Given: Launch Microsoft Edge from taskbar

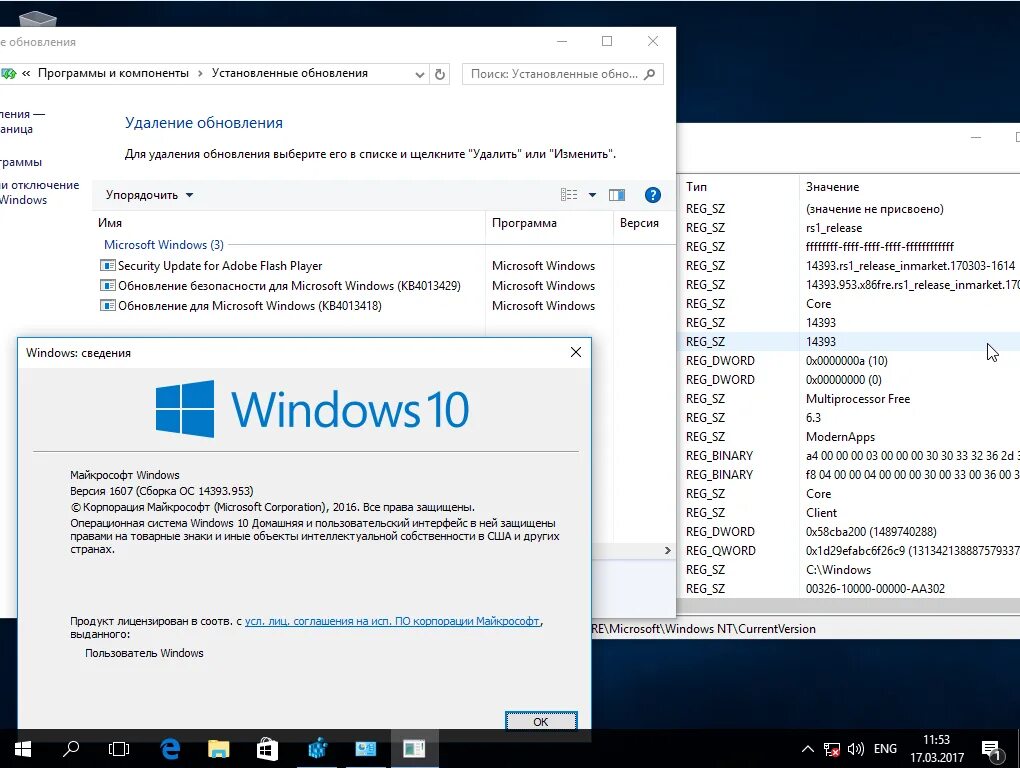Looking at the screenshot, I should point(170,749).
